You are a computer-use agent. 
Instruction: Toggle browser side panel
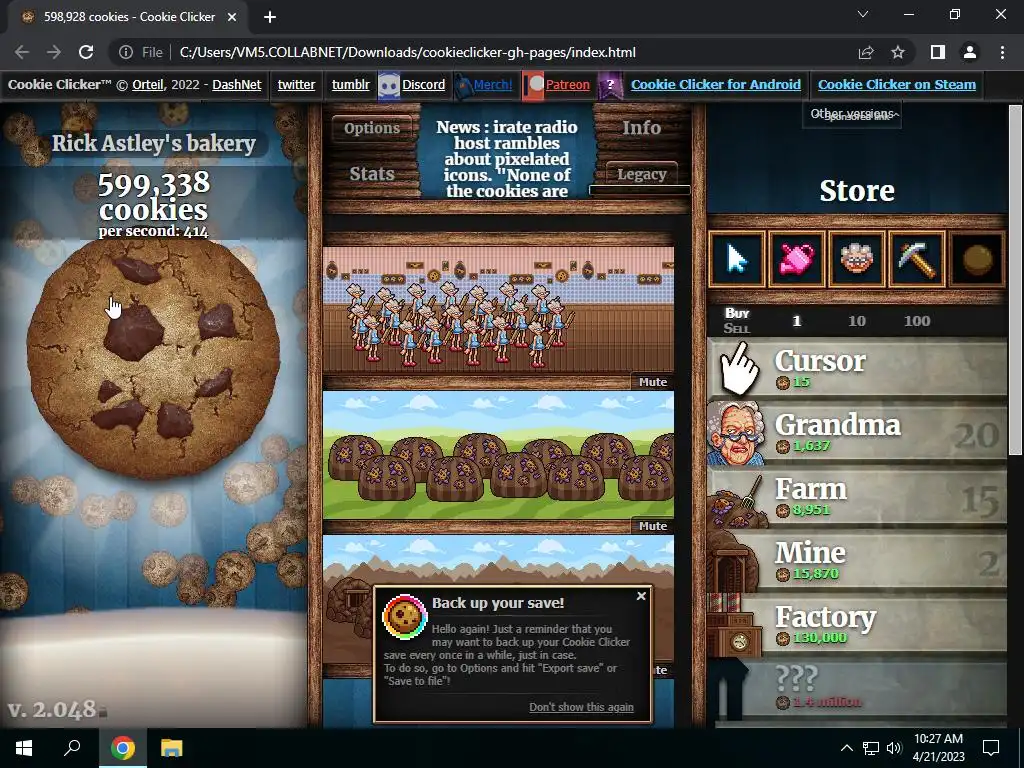click(x=938, y=52)
